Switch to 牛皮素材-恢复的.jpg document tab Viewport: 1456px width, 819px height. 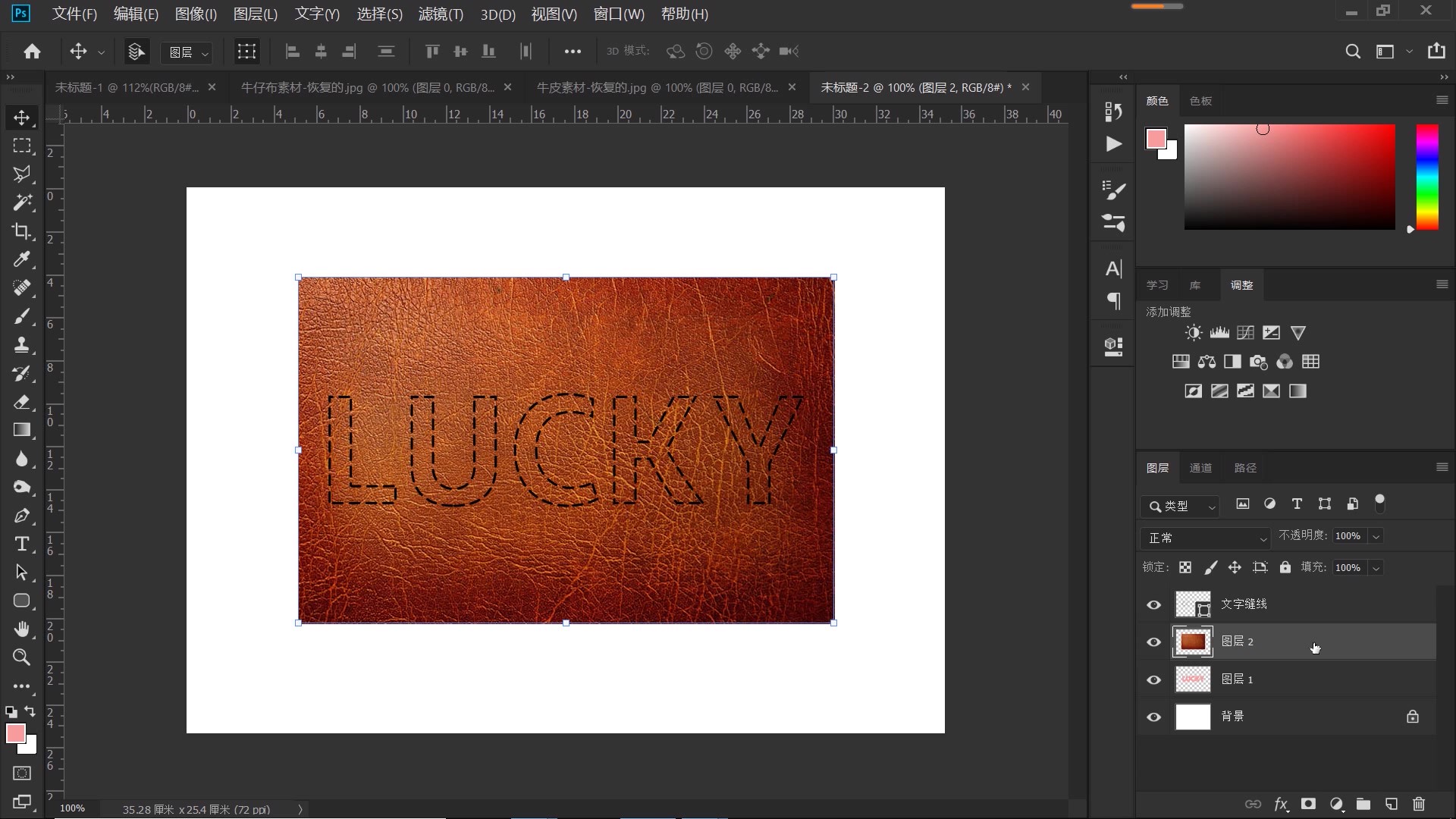(x=657, y=87)
